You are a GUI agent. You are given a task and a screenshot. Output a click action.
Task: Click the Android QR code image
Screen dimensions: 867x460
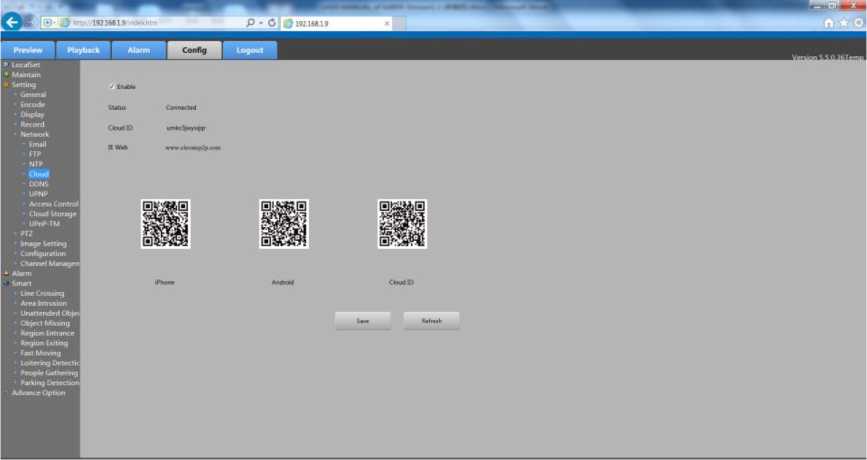(x=284, y=224)
